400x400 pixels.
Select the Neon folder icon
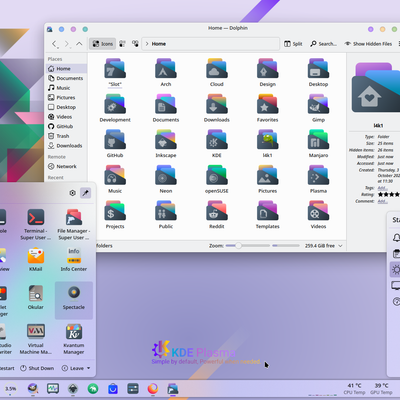pos(166,175)
